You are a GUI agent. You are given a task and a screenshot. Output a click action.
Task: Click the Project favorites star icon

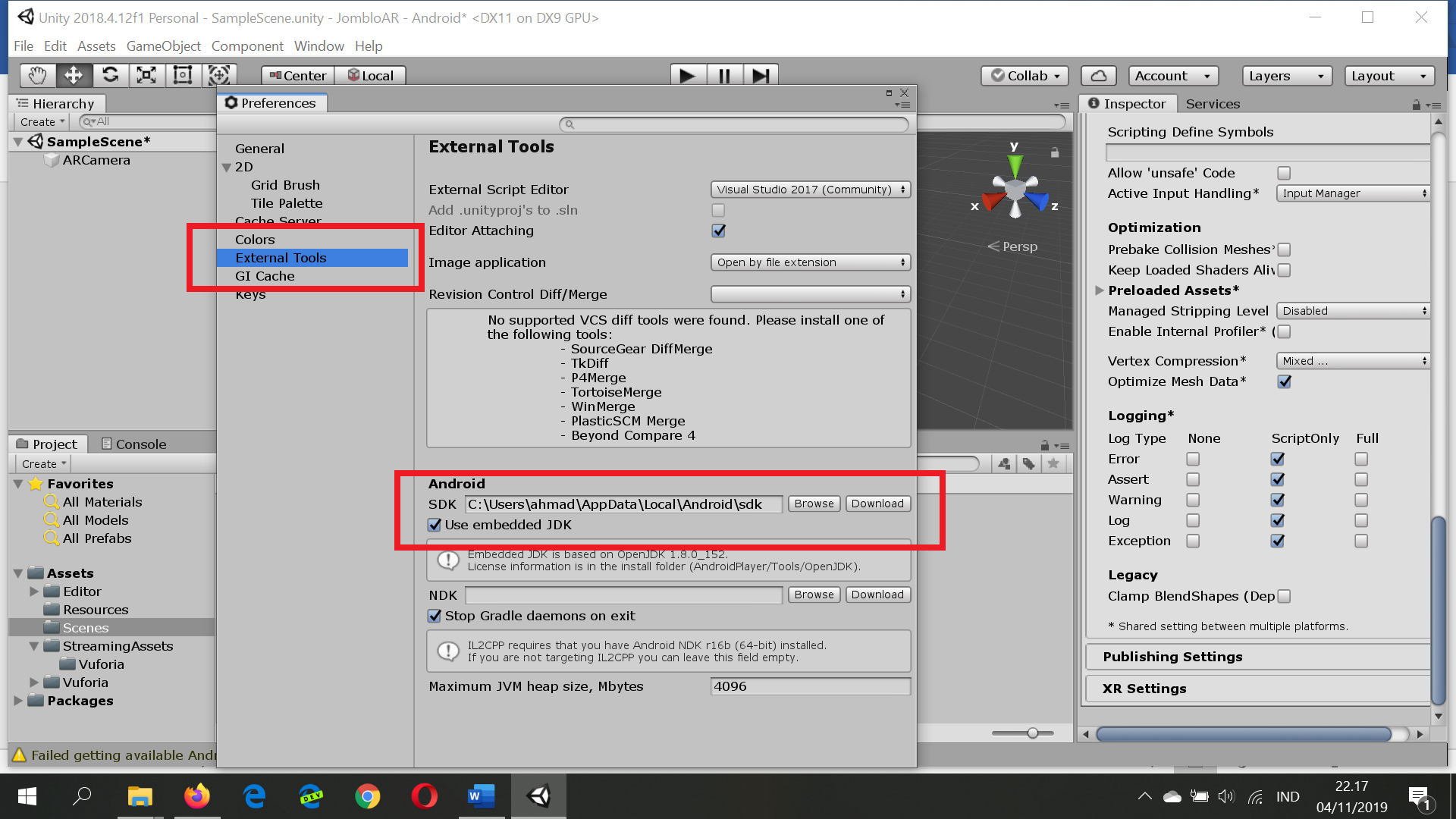(x=1053, y=463)
